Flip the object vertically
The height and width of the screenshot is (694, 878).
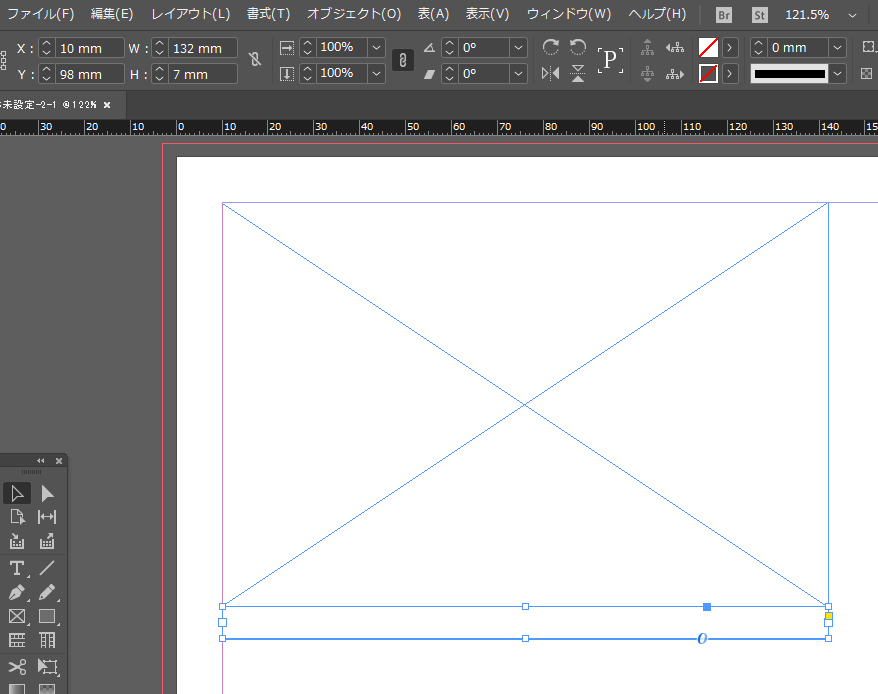[x=578, y=73]
